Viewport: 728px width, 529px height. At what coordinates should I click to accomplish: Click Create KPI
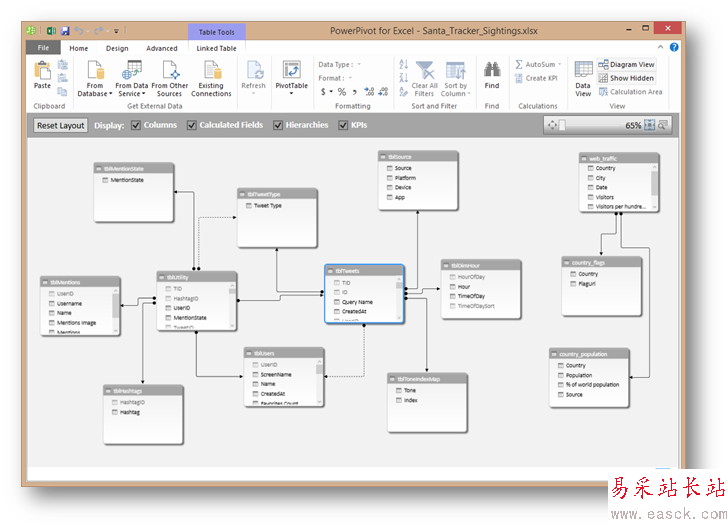click(x=536, y=78)
